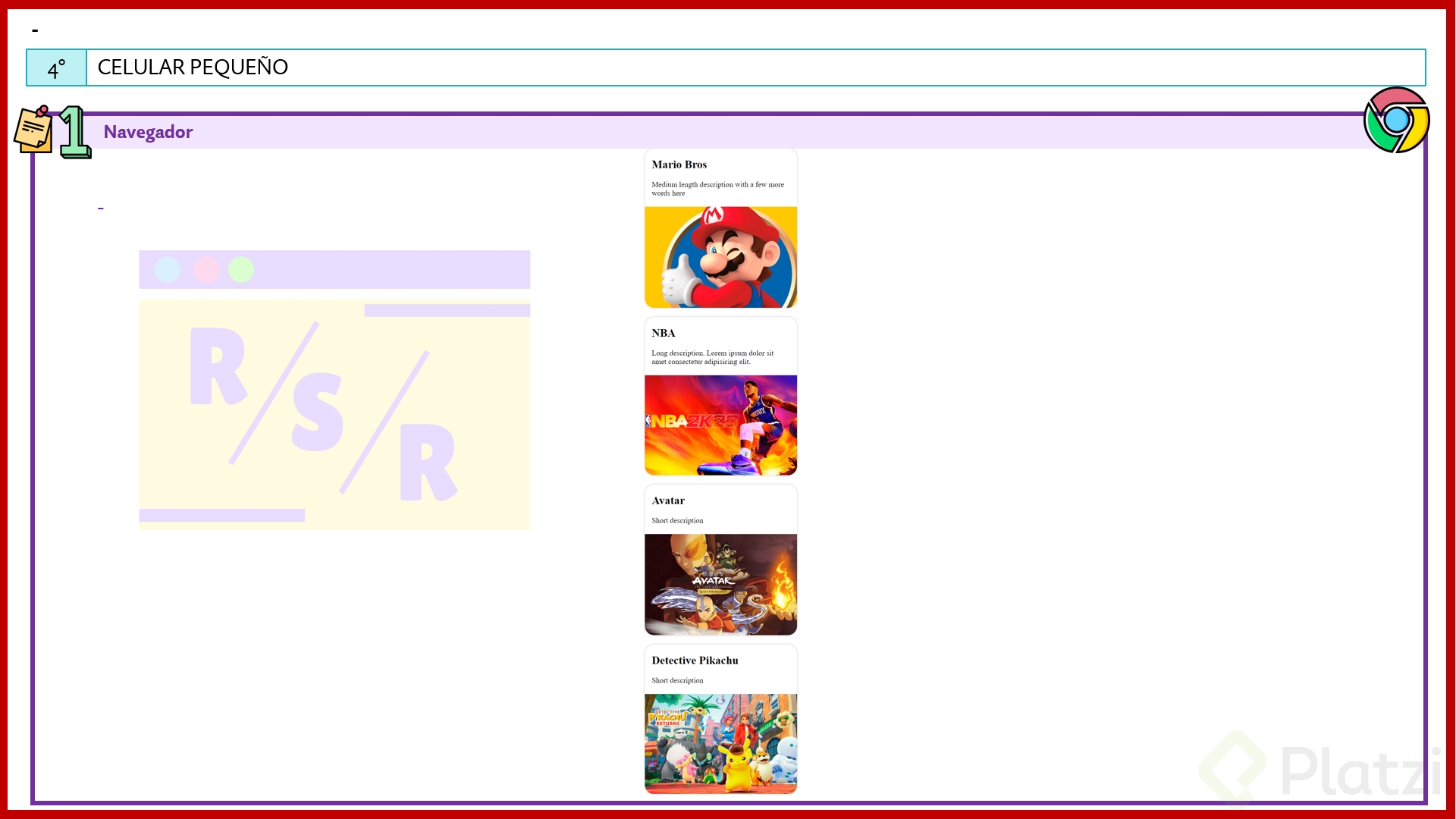Click the CELULAR PEQUEÑO title text
Screen dimensions: 1456x819
pos(193,67)
